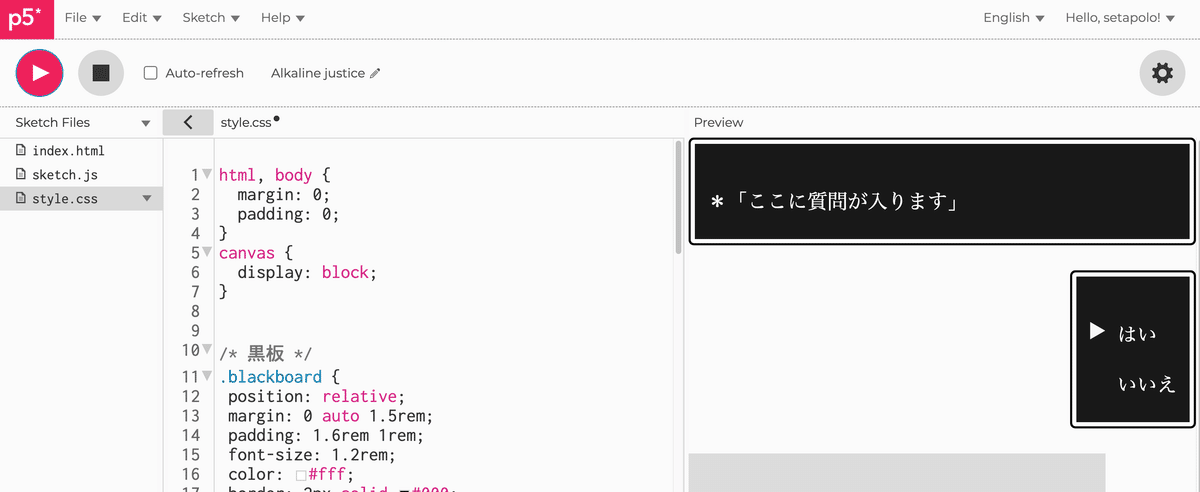Screen dimensions: 1200x492
Task: Stop the sketch with the stop button
Action: coord(101,73)
